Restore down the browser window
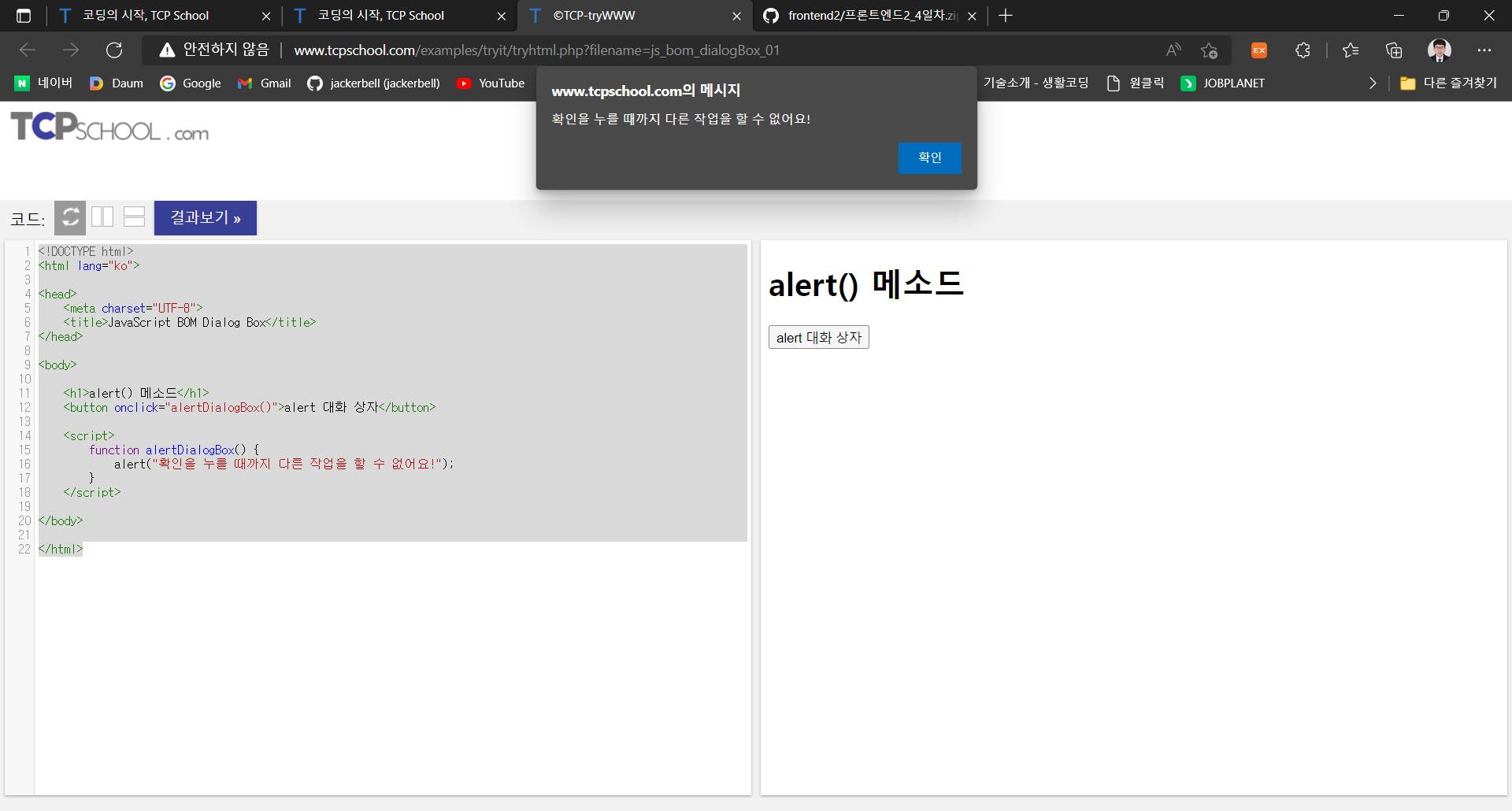The image size is (1512, 811). click(1443, 16)
